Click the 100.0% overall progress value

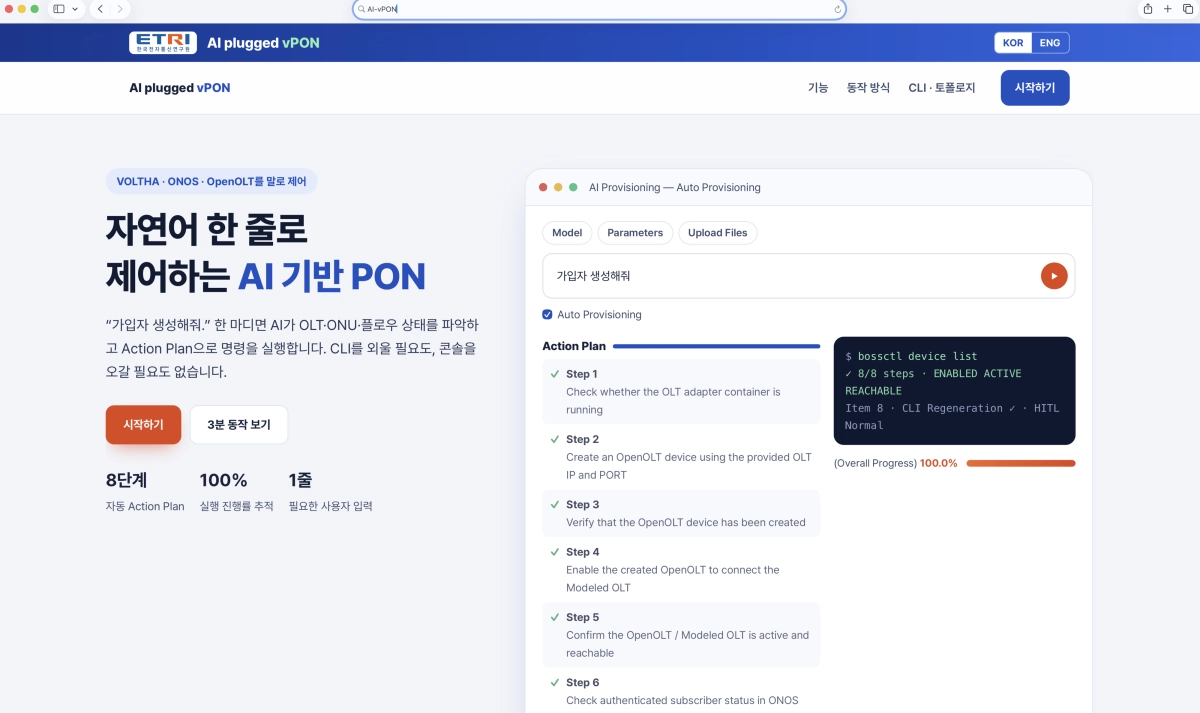point(938,463)
